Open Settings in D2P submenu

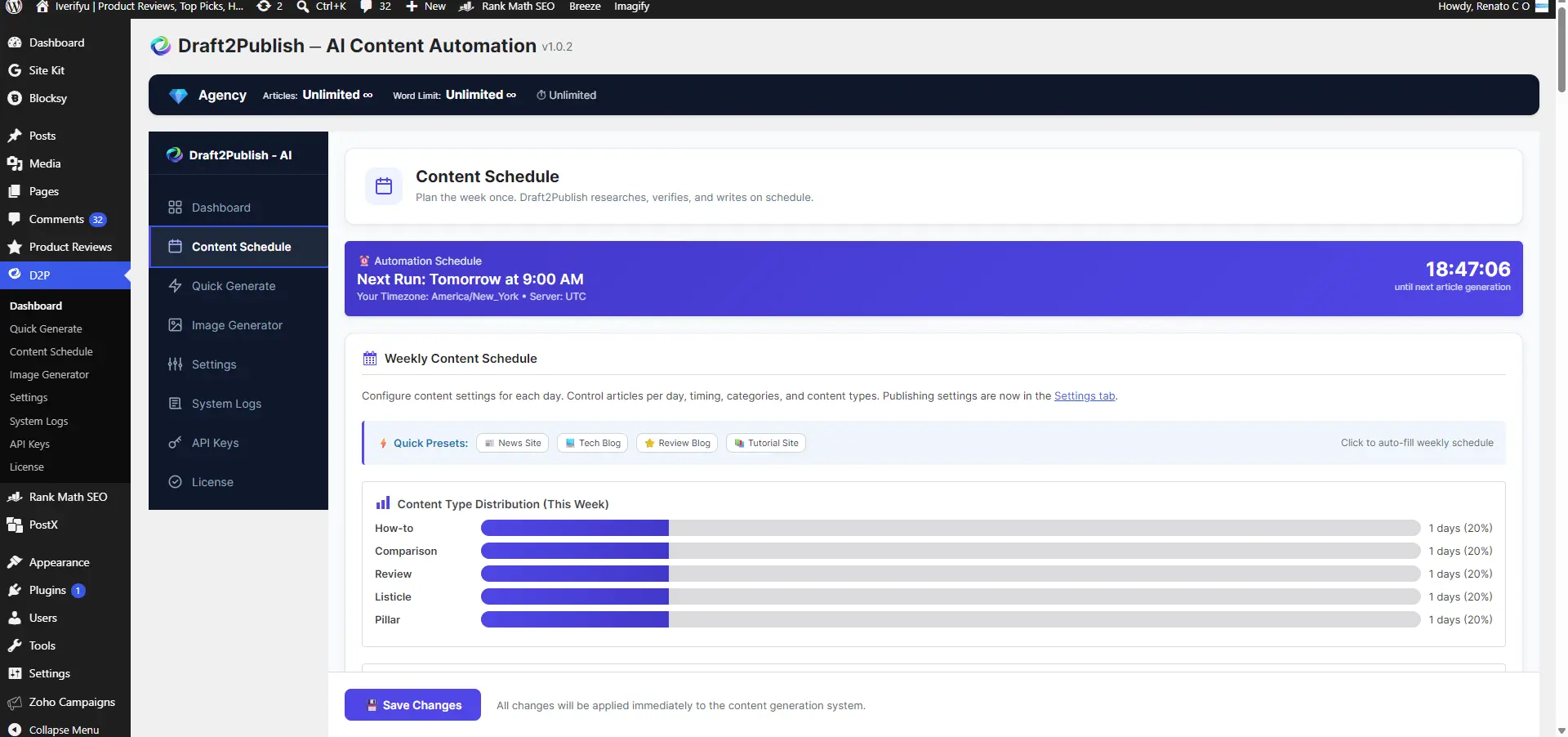29,397
